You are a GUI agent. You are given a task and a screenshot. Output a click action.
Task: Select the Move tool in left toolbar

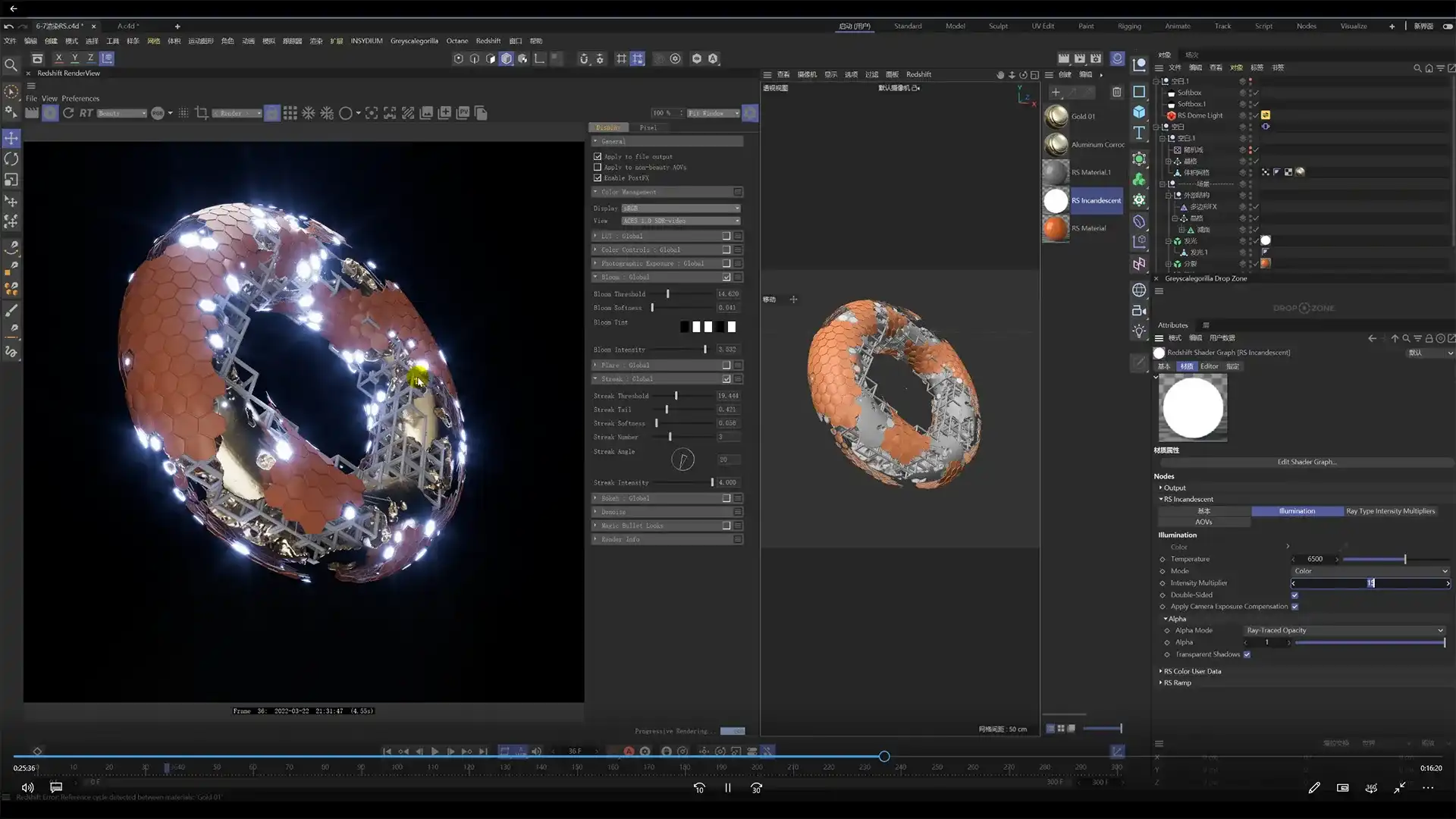11,138
